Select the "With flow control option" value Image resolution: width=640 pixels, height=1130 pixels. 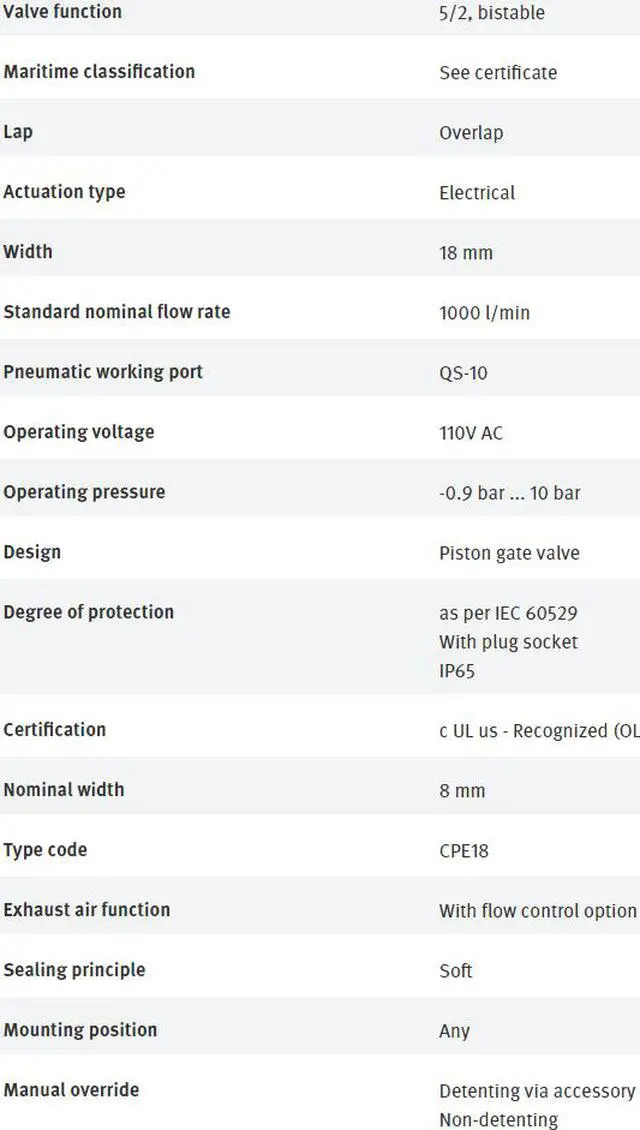coord(537,910)
